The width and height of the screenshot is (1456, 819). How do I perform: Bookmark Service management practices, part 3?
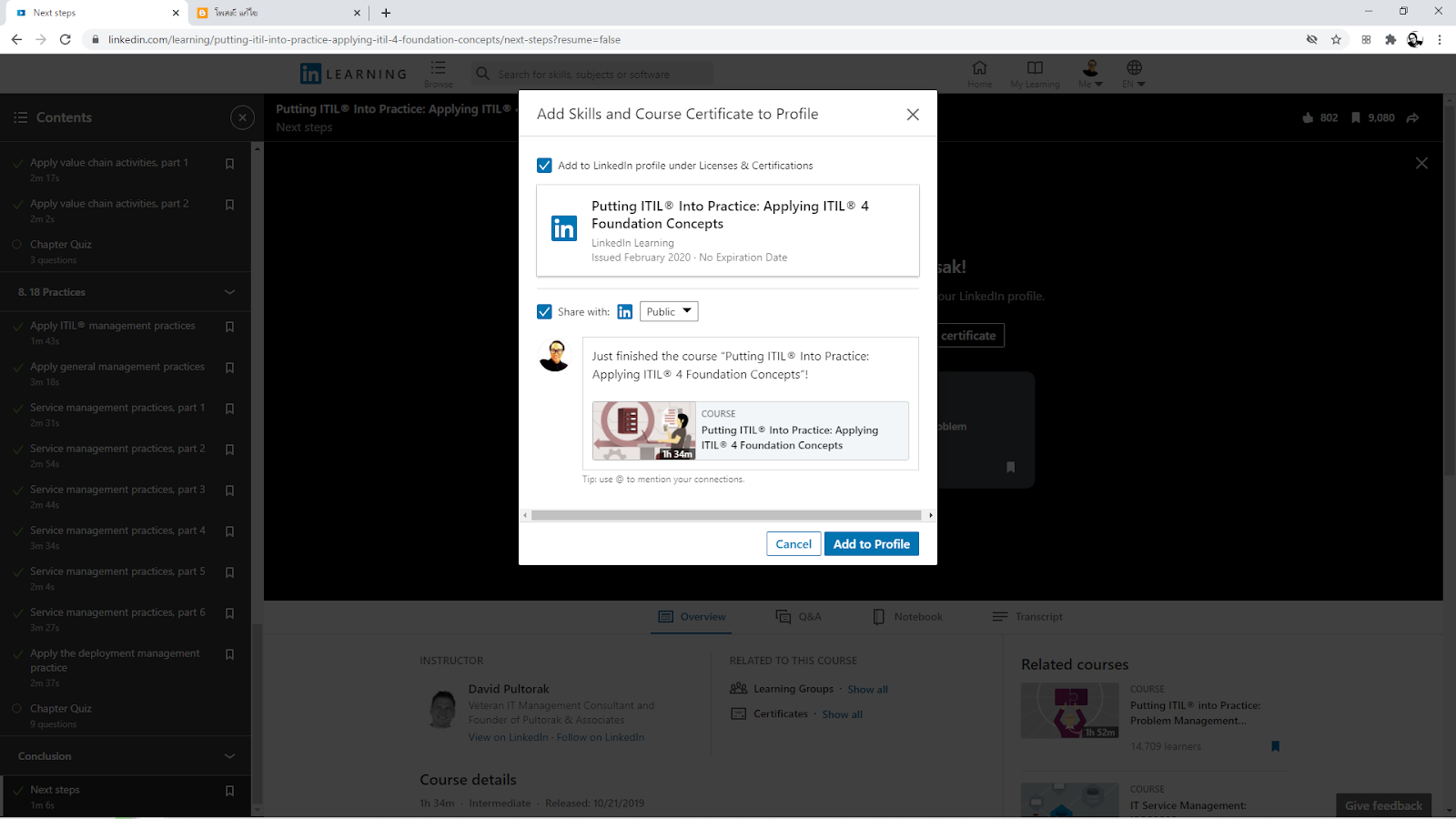point(229,490)
